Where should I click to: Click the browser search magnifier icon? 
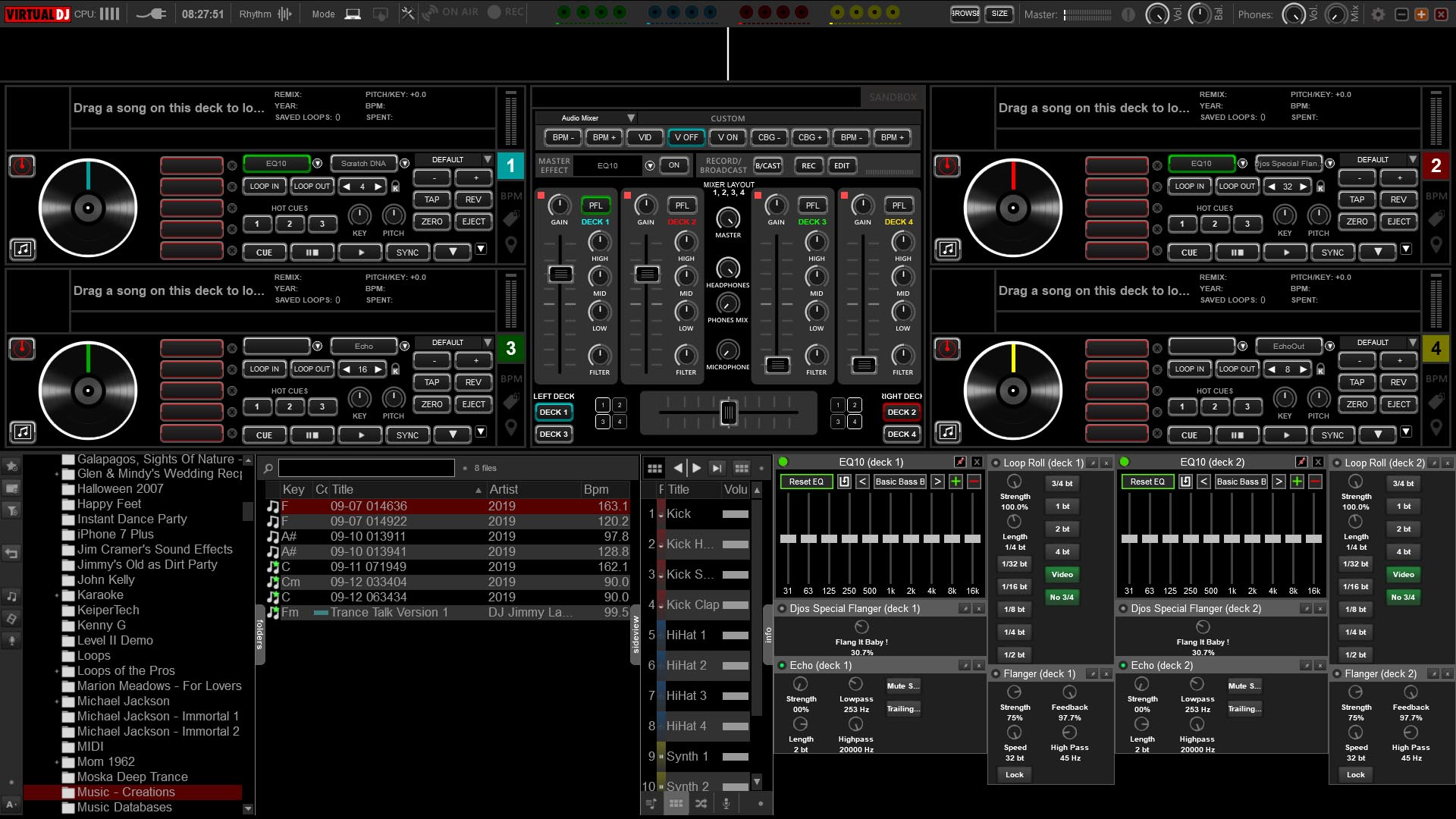(x=268, y=468)
